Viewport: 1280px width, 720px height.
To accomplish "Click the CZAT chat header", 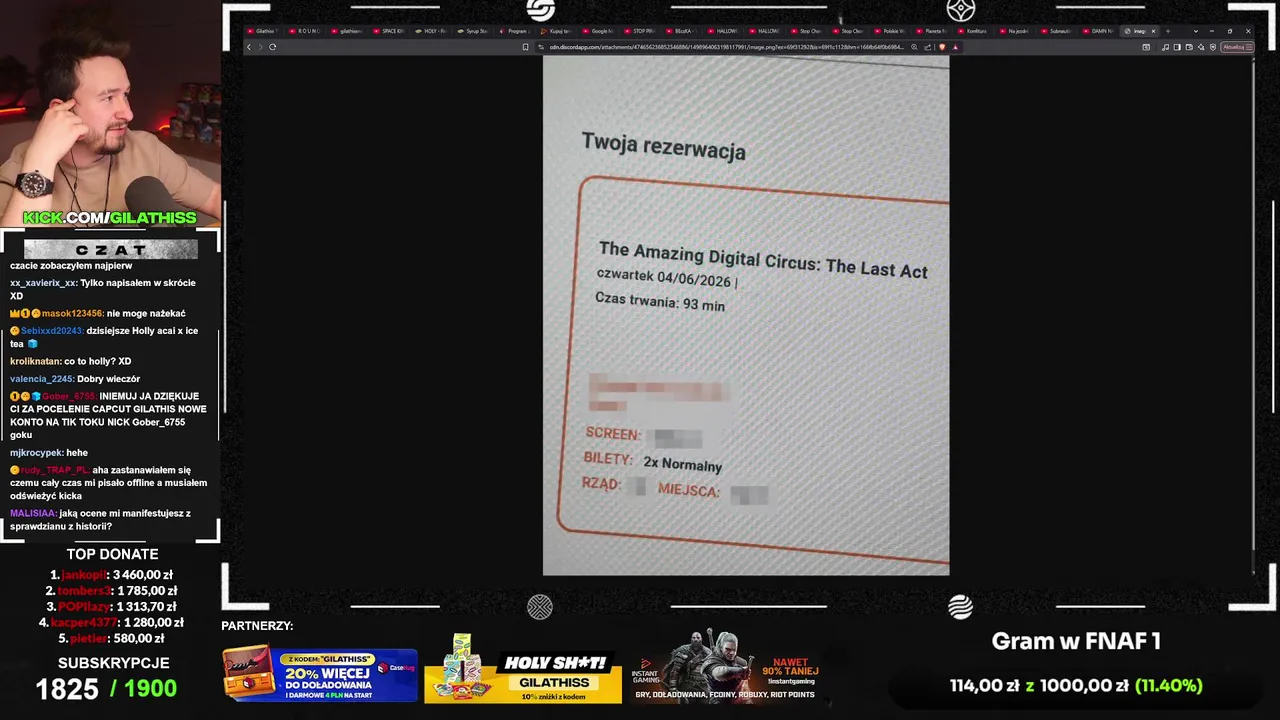I will [110, 249].
